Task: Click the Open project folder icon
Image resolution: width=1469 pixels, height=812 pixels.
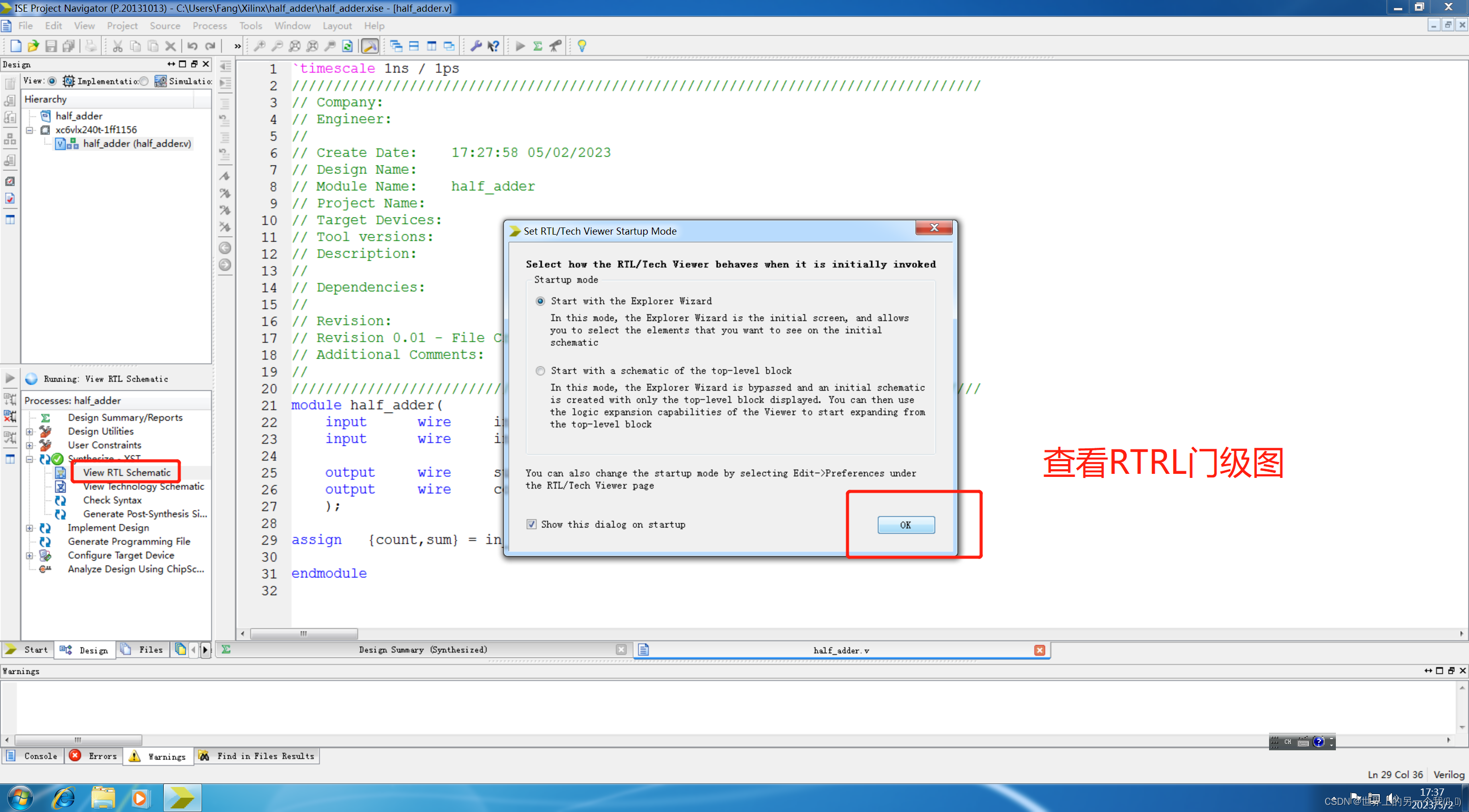Action: [x=33, y=46]
